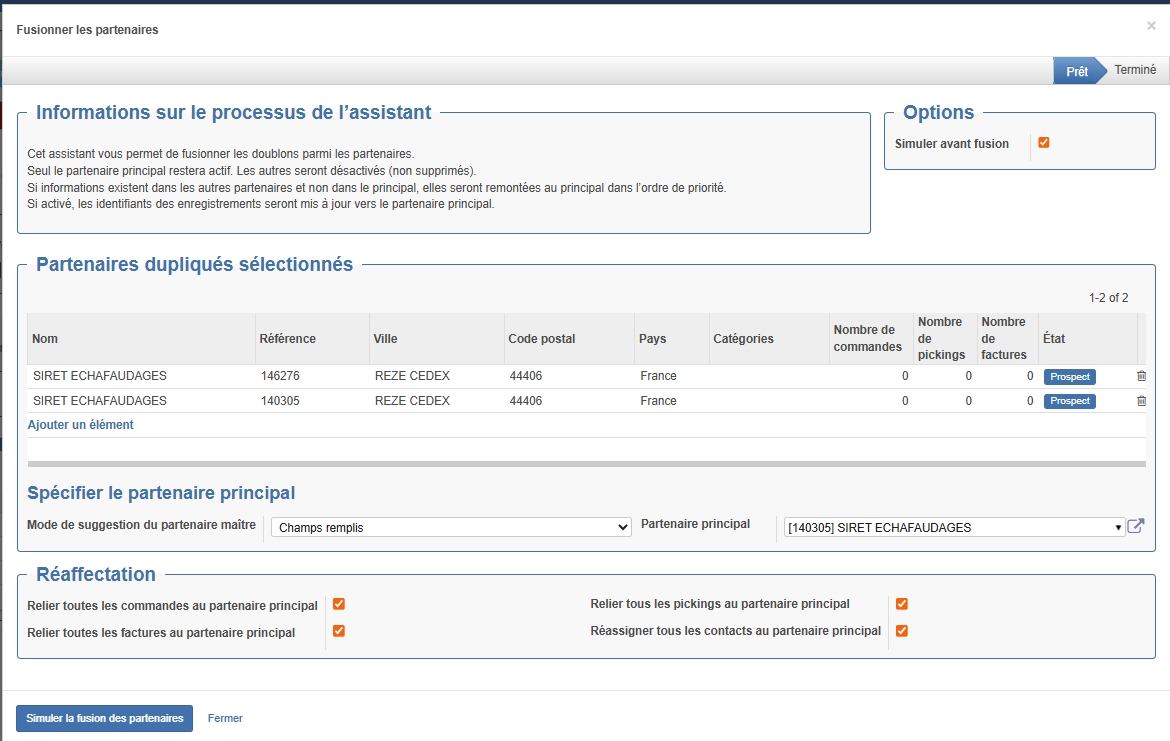Click postal code 44406 in 146276 row

point(526,376)
